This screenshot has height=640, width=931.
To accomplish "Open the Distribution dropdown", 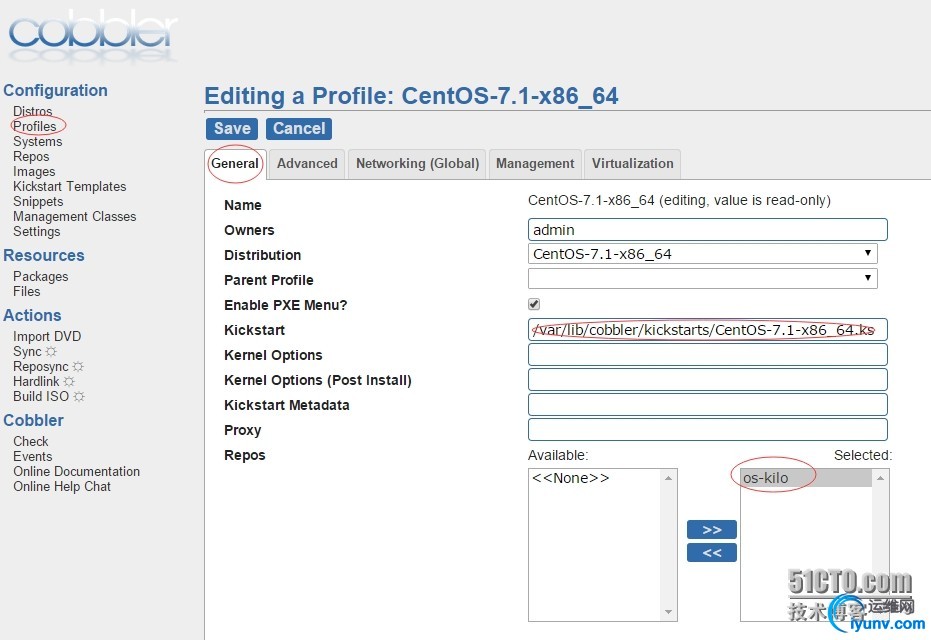I will [x=702, y=254].
